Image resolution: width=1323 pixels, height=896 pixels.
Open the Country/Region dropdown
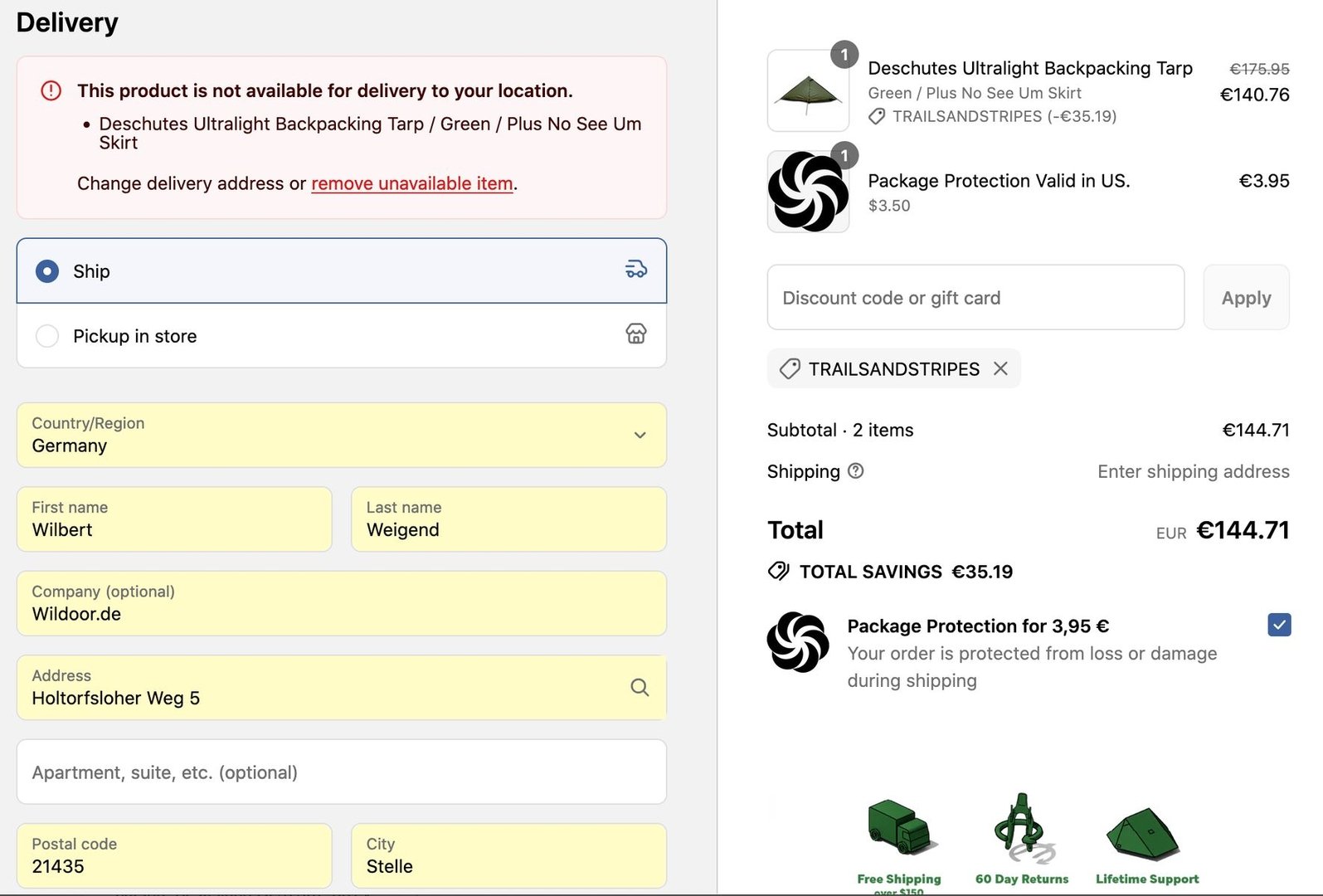[x=341, y=436]
